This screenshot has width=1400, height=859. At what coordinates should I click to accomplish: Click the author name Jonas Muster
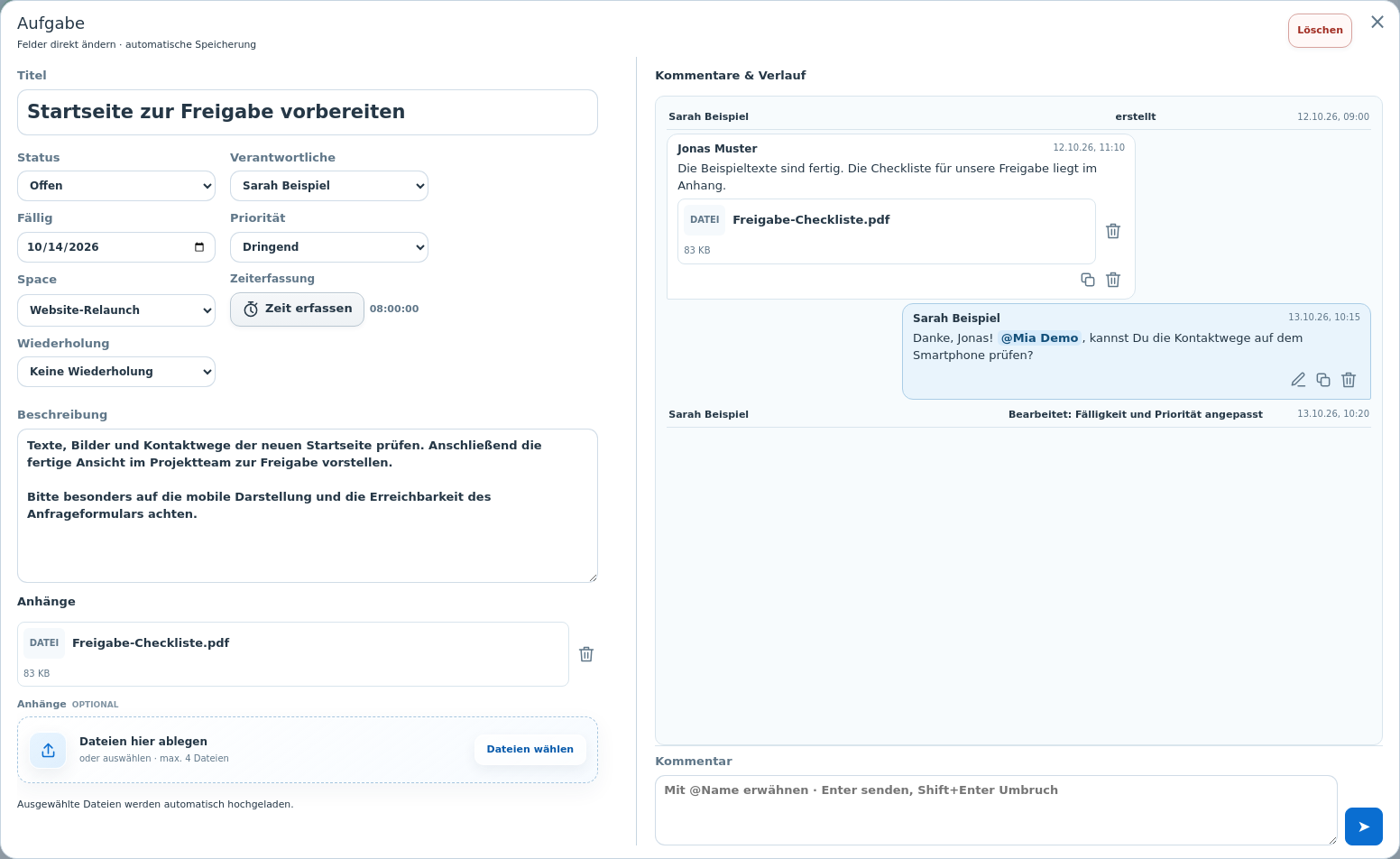717,149
